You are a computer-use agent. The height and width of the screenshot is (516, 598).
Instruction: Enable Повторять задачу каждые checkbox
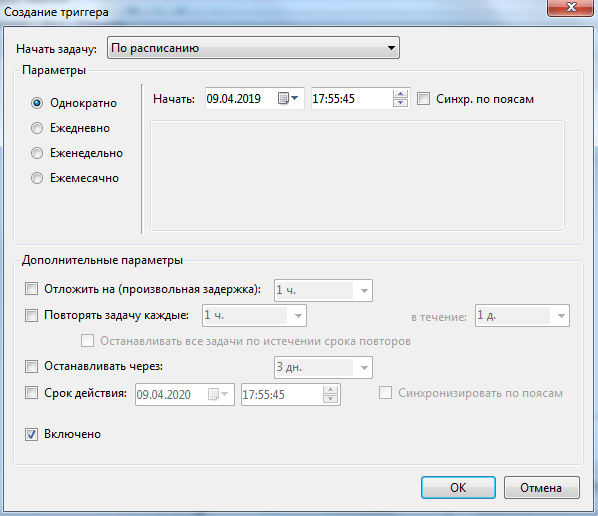click(x=31, y=315)
